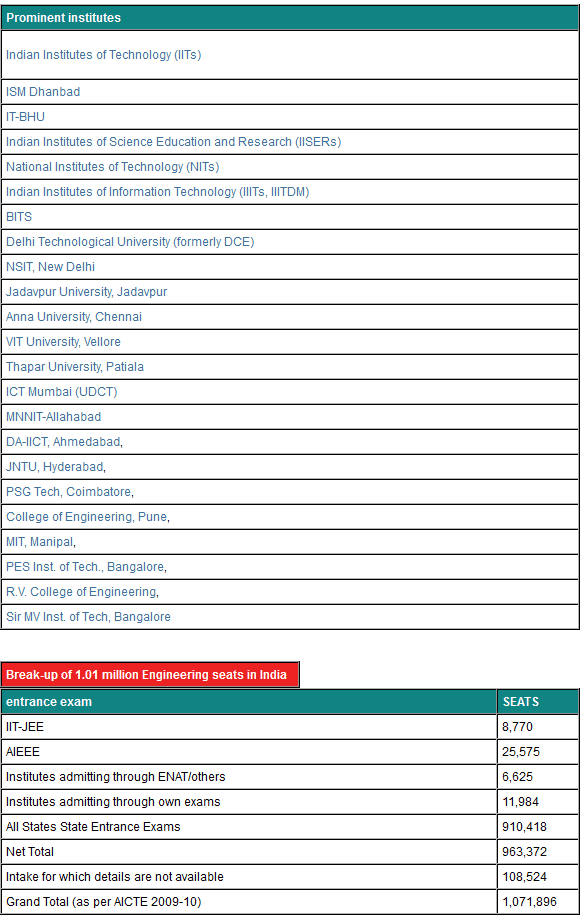This screenshot has width=580, height=923.
Task: Click the ISM Dhanbad link
Action: [x=43, y=92]
